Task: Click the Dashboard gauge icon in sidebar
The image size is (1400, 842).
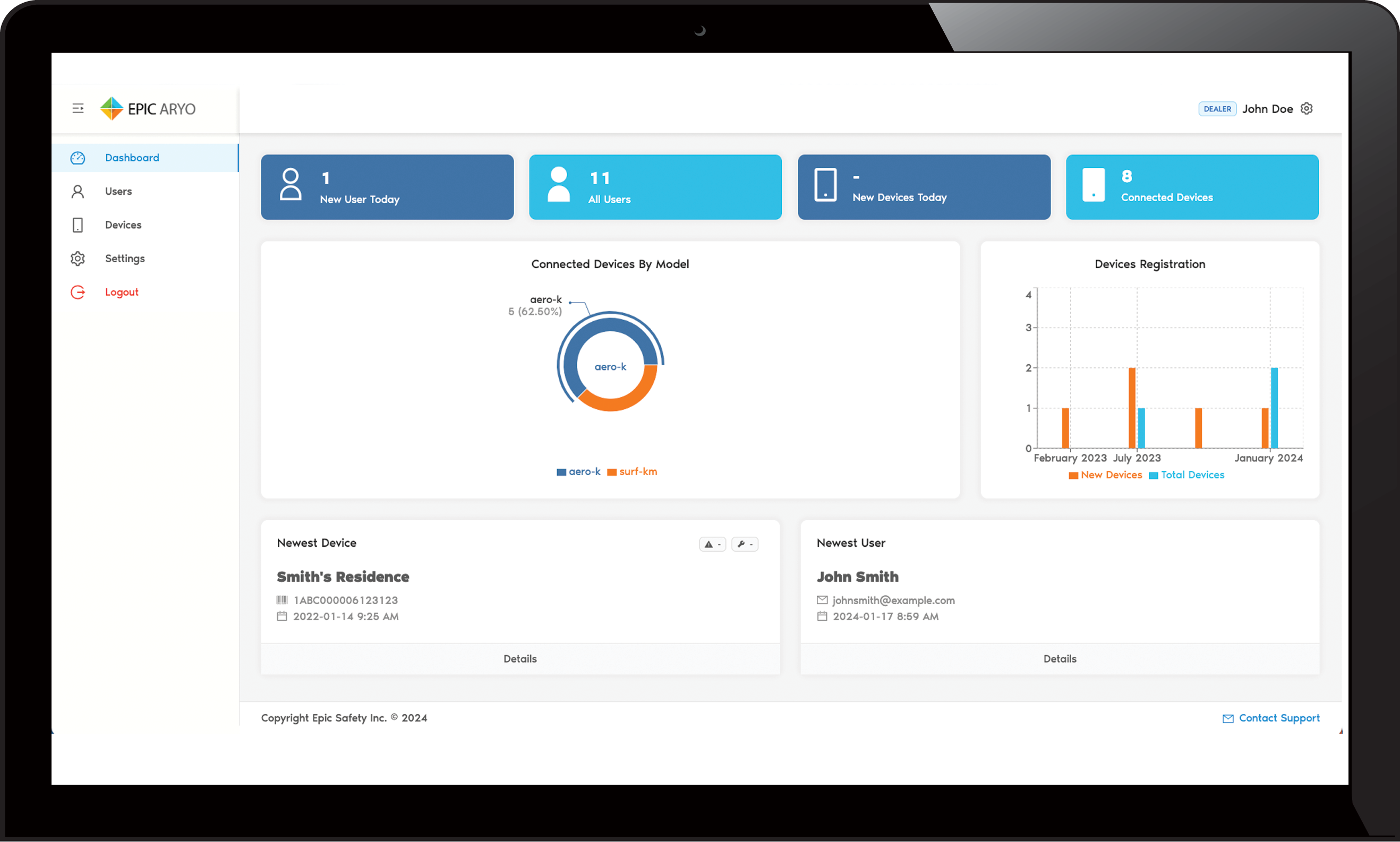Action: (78, 158)
